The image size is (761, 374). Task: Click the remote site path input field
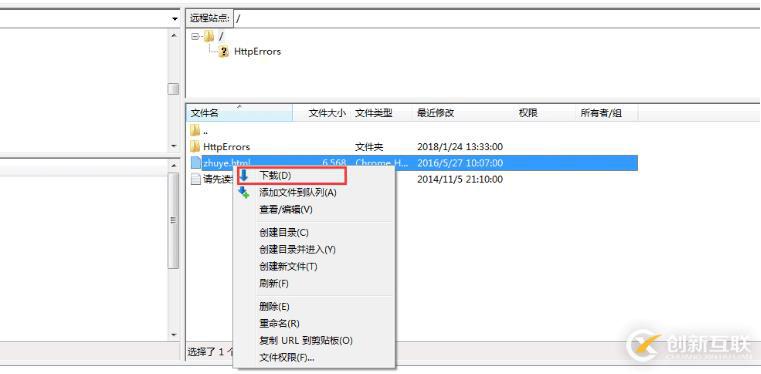[x=497, y=18]
